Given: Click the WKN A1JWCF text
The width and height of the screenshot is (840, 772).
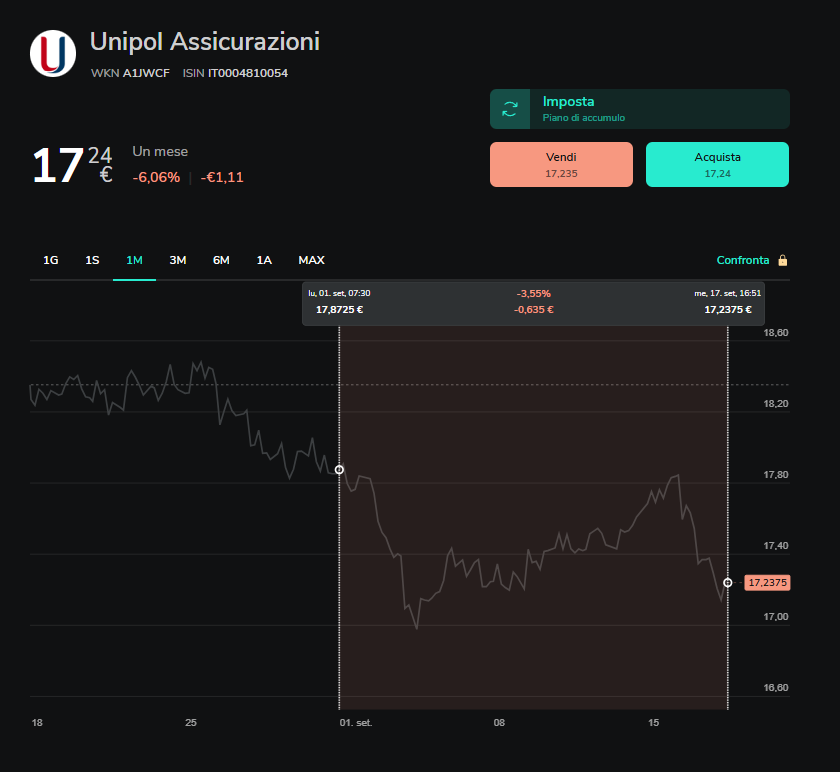Looking at the screenshot, I should pos(130,73).
